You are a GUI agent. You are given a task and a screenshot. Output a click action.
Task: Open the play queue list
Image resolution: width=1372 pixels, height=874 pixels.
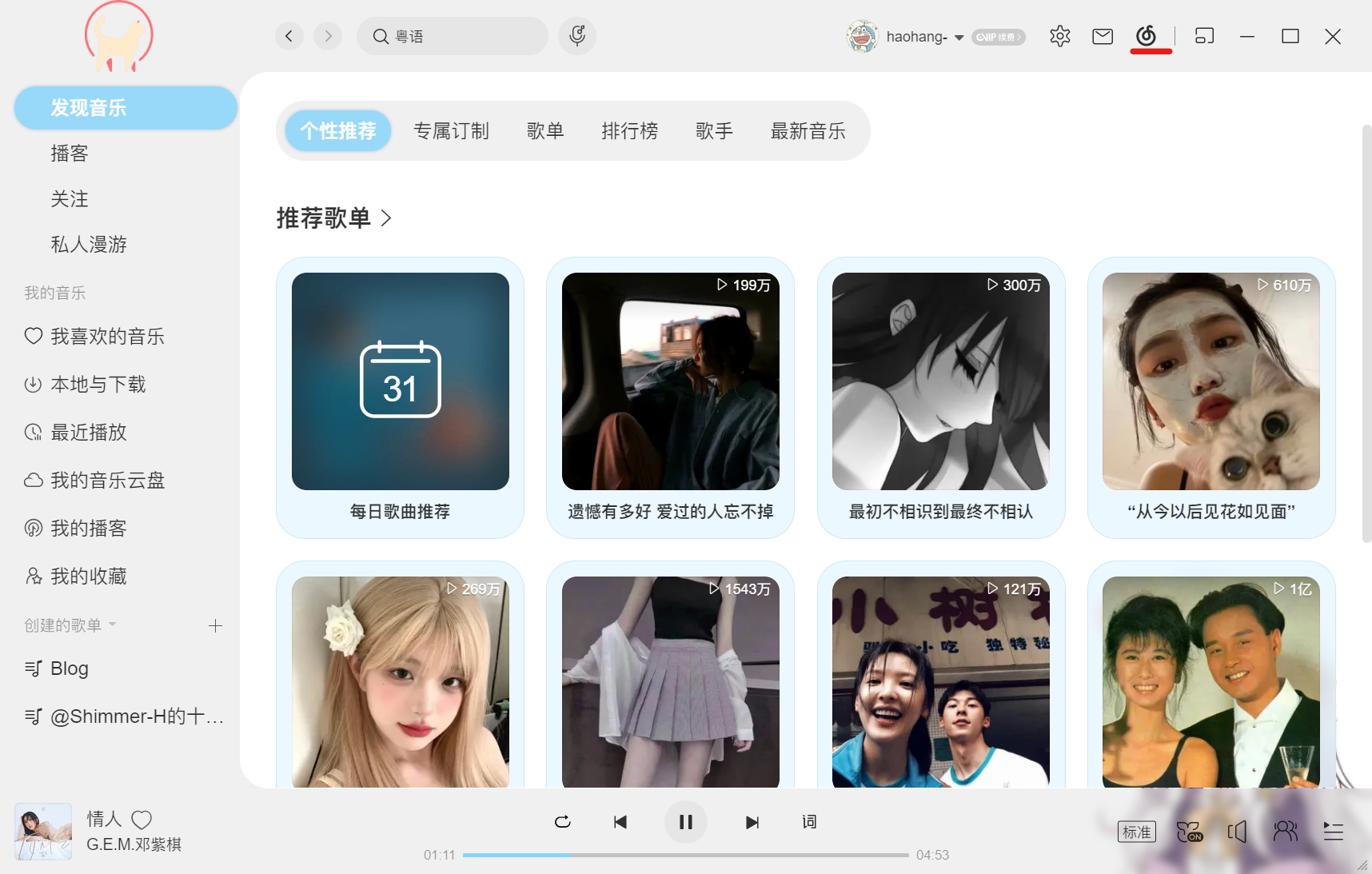pos(1333,832)
